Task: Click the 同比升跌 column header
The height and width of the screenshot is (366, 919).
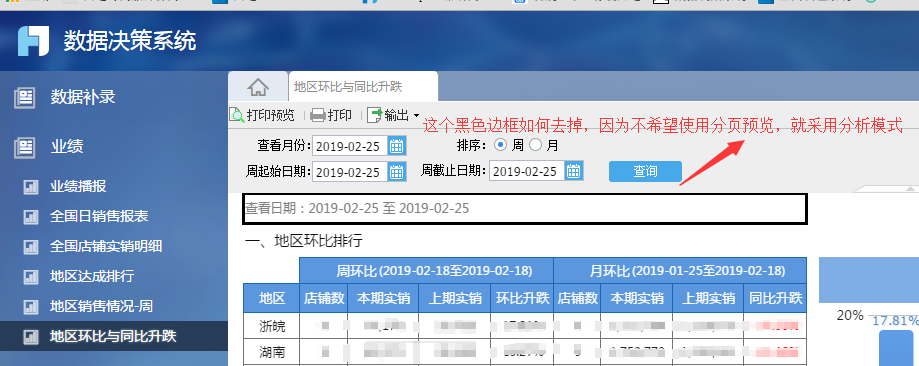Action: 775,298
